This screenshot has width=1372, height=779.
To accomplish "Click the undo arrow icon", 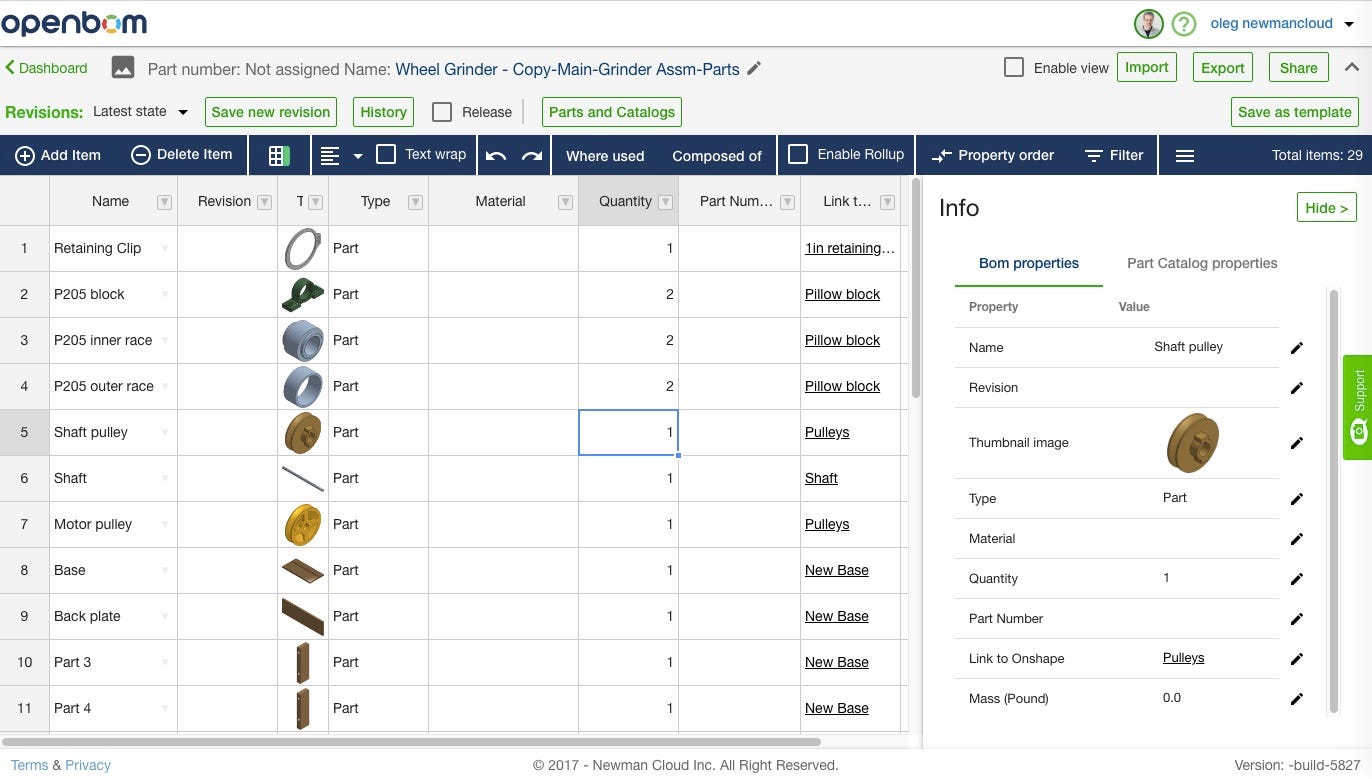I will pyautogui.click(x=496, y=155).
